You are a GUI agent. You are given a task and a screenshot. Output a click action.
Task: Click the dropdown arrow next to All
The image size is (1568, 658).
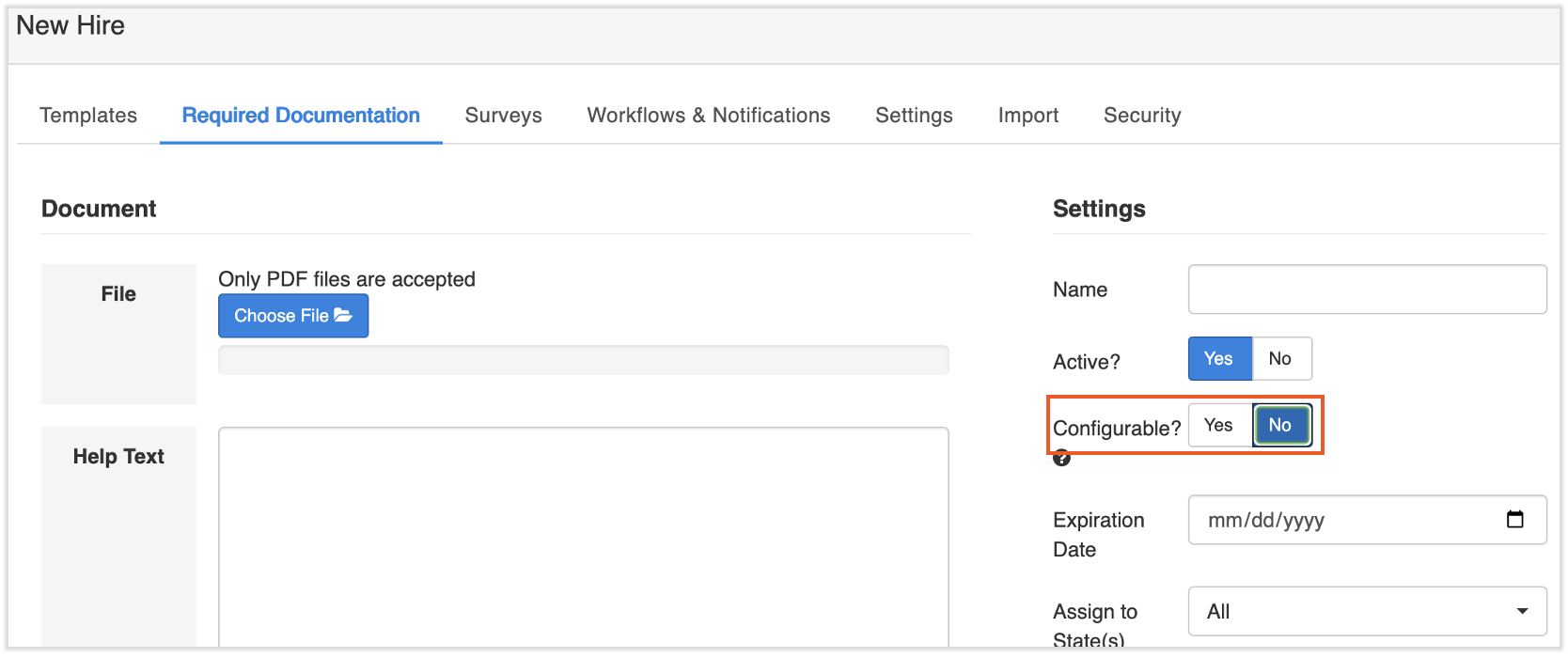click(x=1522, y=612)
